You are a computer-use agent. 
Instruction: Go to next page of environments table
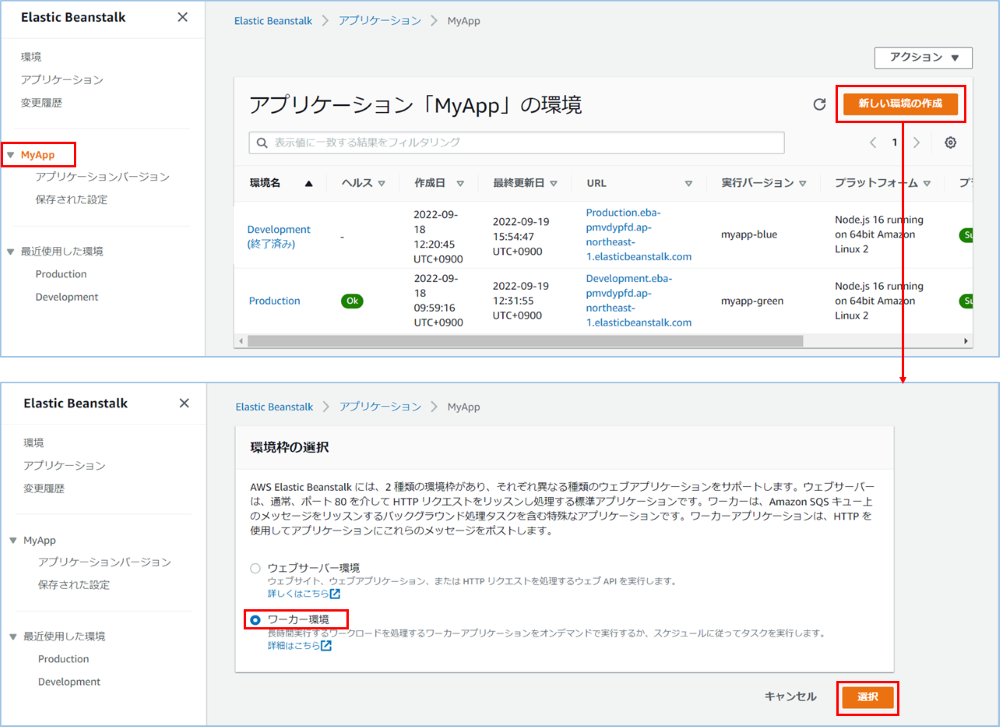click(x=916, y=143)
